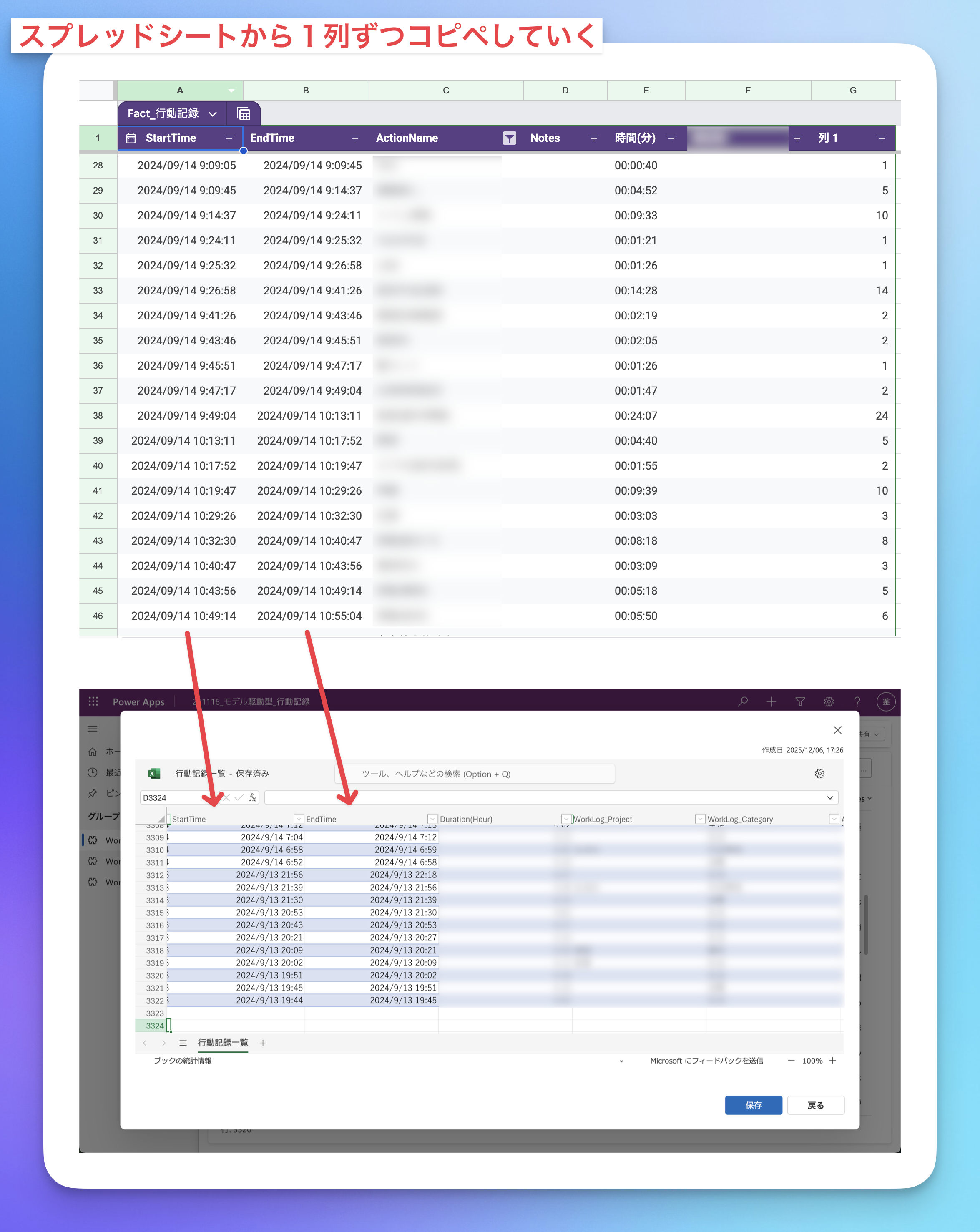980x1232 pixels.
Task: Open the 列 1 column filter icon
Action: (x=881, y=138)
